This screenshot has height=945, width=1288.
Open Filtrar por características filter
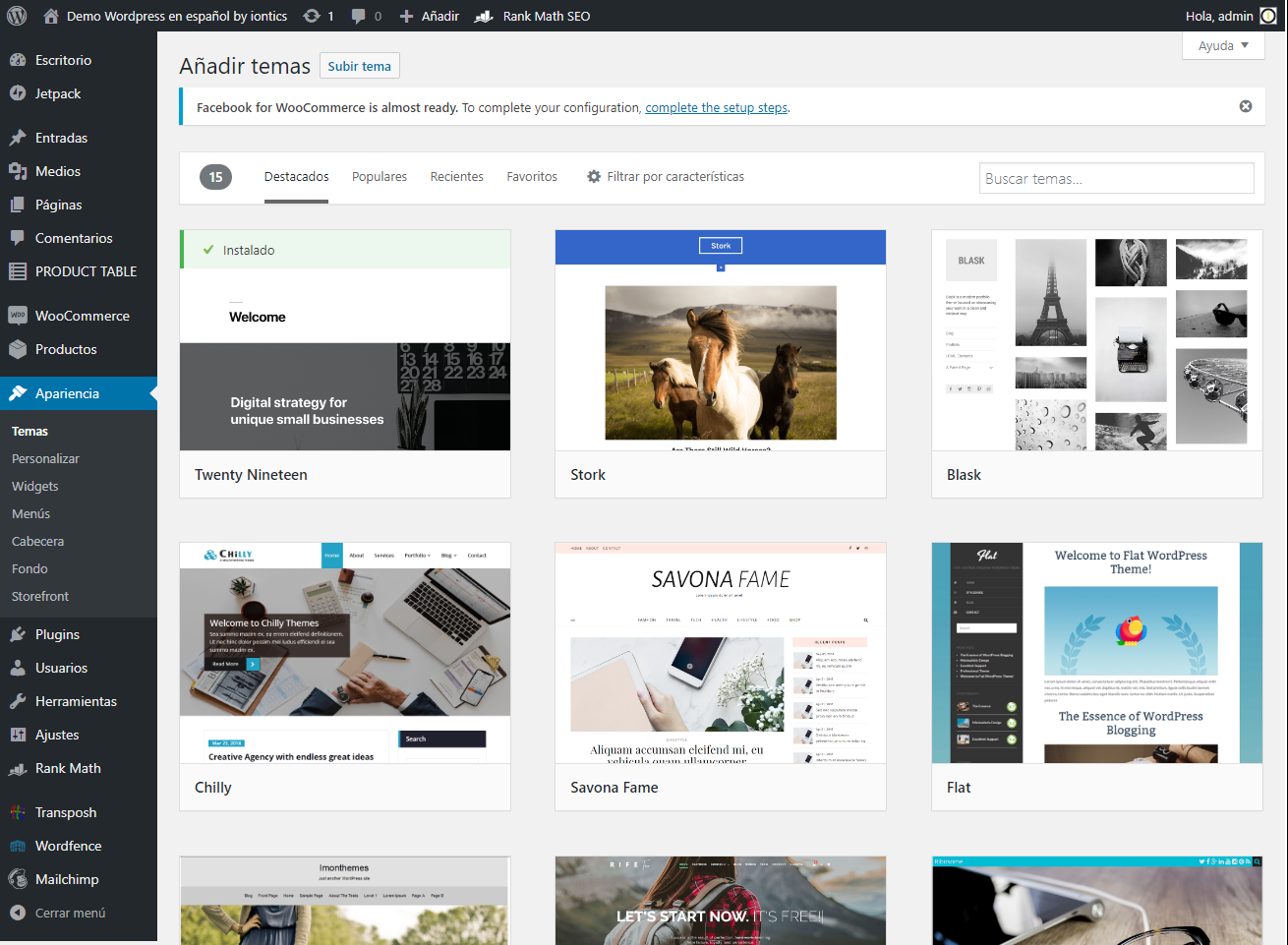pyautogui.click(x=666, y=177)
